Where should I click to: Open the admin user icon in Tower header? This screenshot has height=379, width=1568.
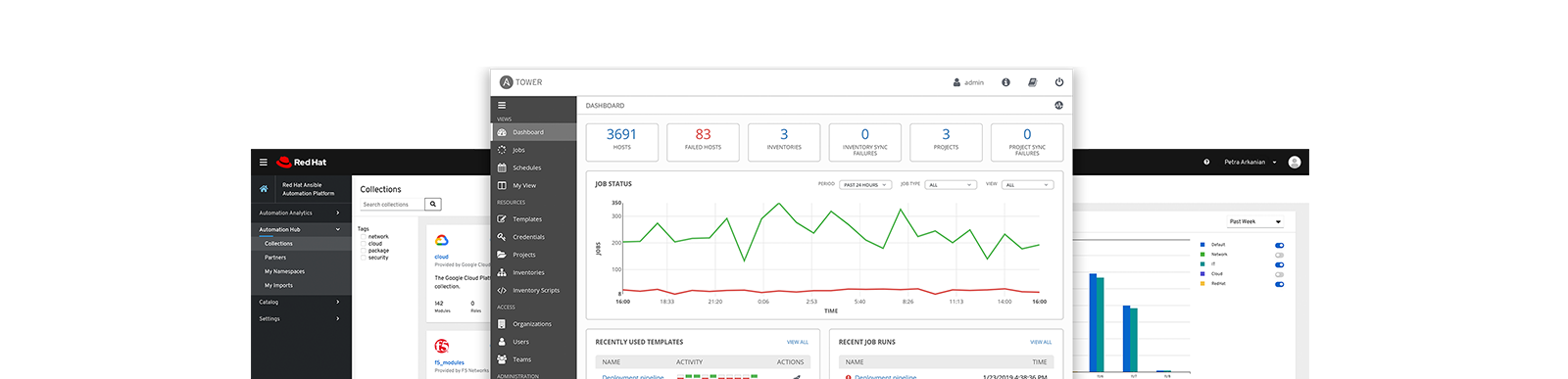(956, 82)
